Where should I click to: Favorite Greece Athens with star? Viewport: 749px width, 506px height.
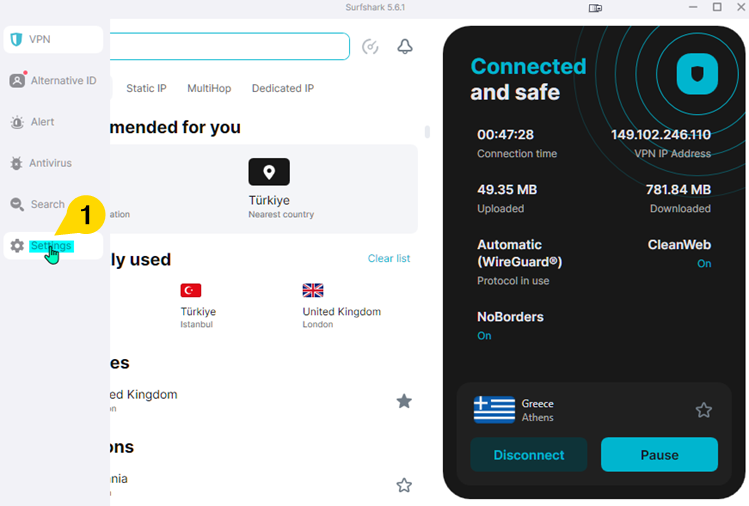pos(704,410)
